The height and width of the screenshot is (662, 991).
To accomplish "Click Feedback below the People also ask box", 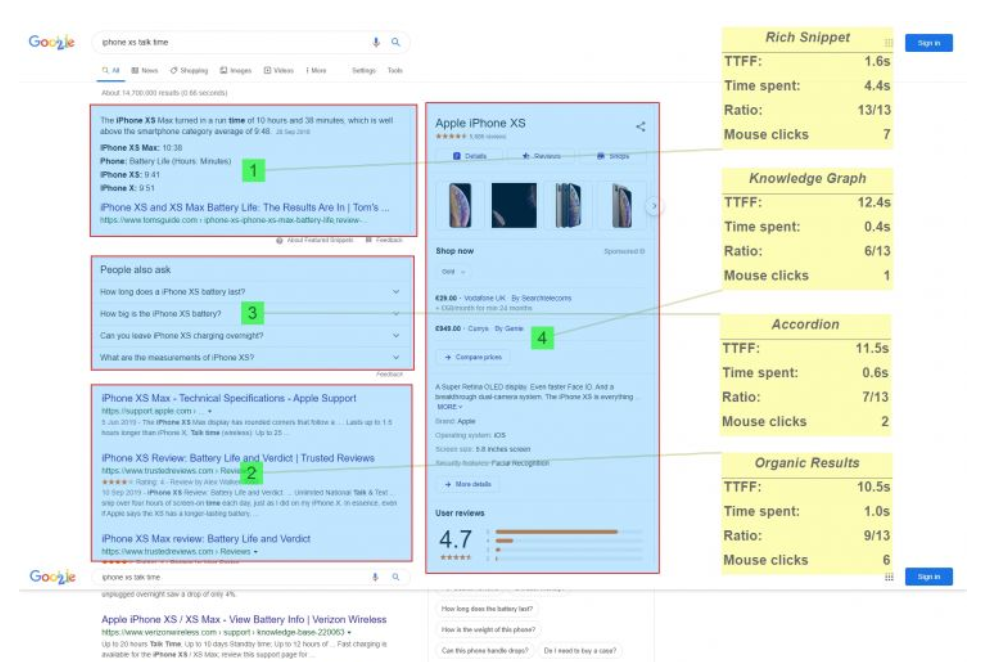I will (389, 375).
